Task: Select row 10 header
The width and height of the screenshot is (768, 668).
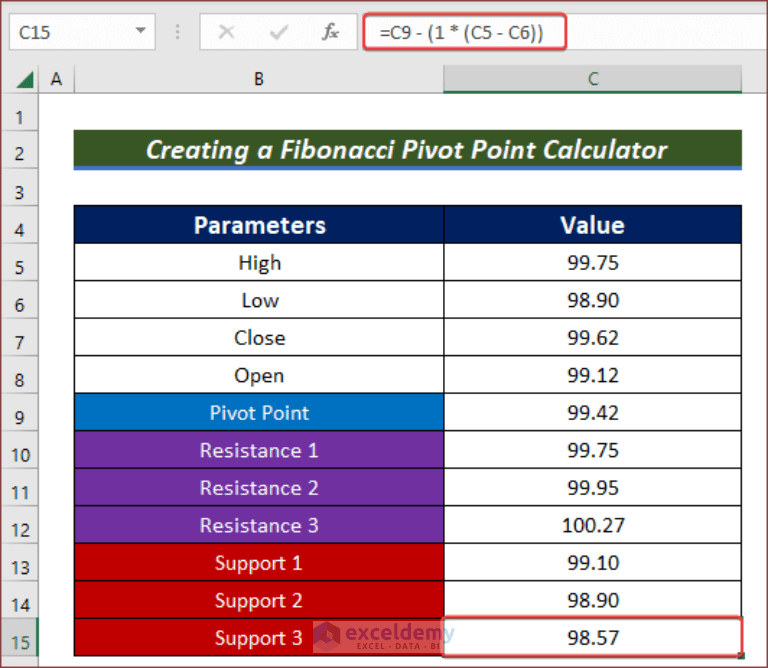Action: tap(20, 450)
